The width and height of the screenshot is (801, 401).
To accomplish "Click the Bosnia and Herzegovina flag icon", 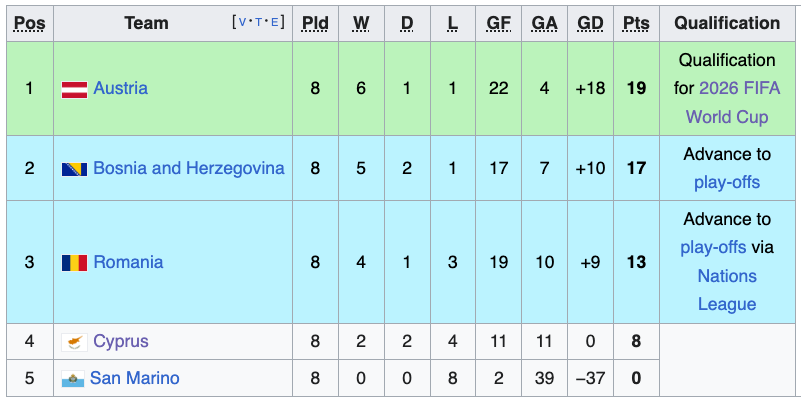I will 75,169.
